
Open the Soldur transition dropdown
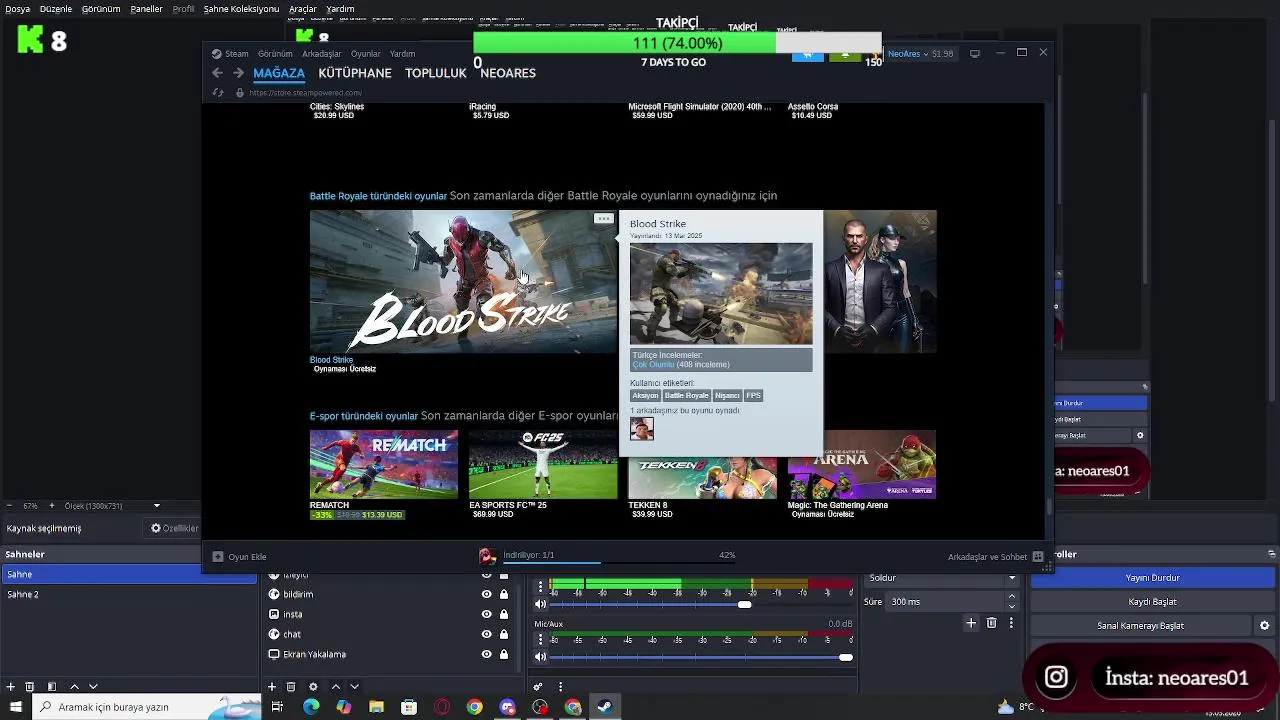click(942, 578)
